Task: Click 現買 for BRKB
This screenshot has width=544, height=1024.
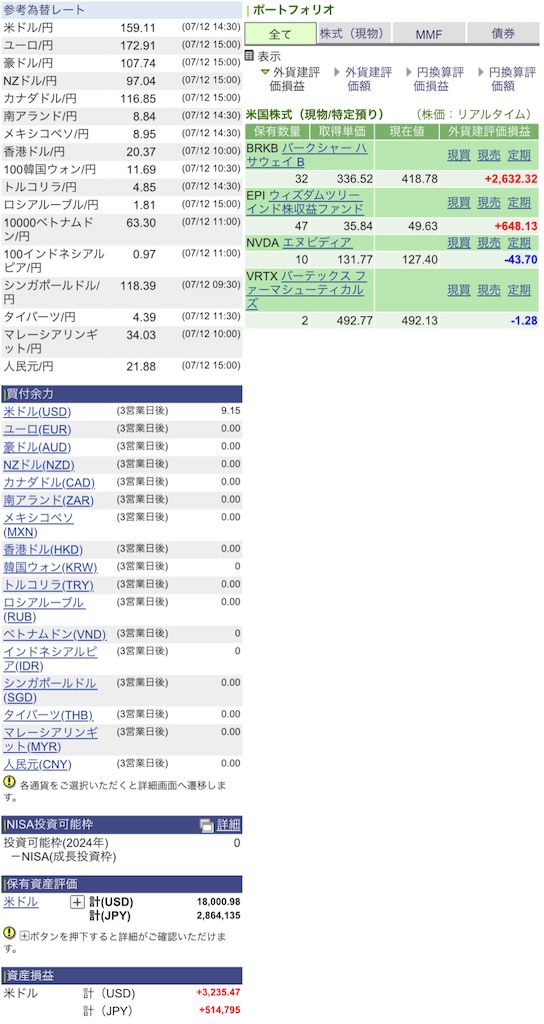Action: [458, 155]
